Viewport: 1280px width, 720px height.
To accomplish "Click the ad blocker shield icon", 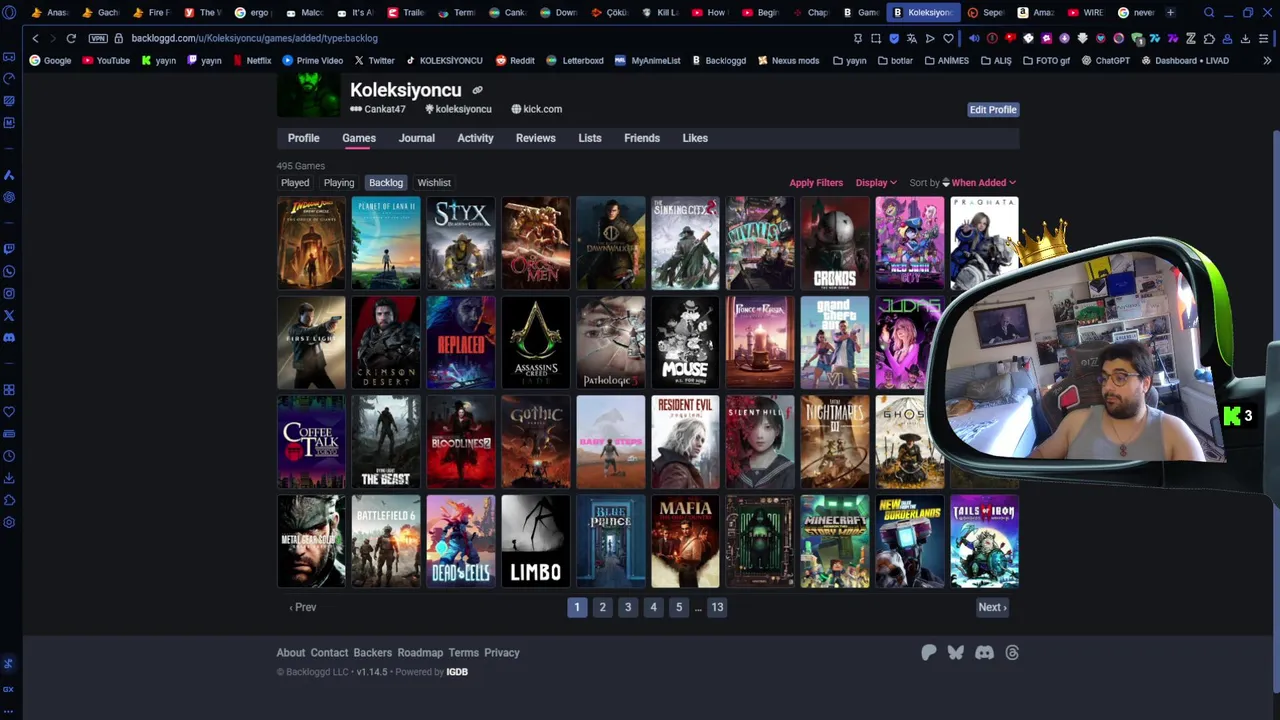I will click(x=894, y=38).
